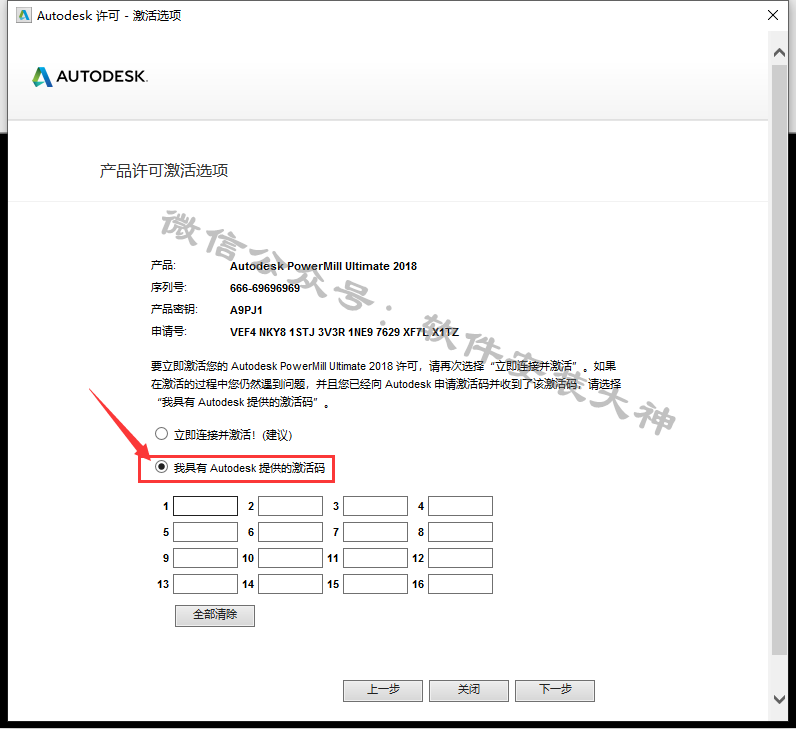The image size is (796, 729).
Task: Select 我具有 Autodesk 提供的激活码 radio button
Action: click(161, 467)
